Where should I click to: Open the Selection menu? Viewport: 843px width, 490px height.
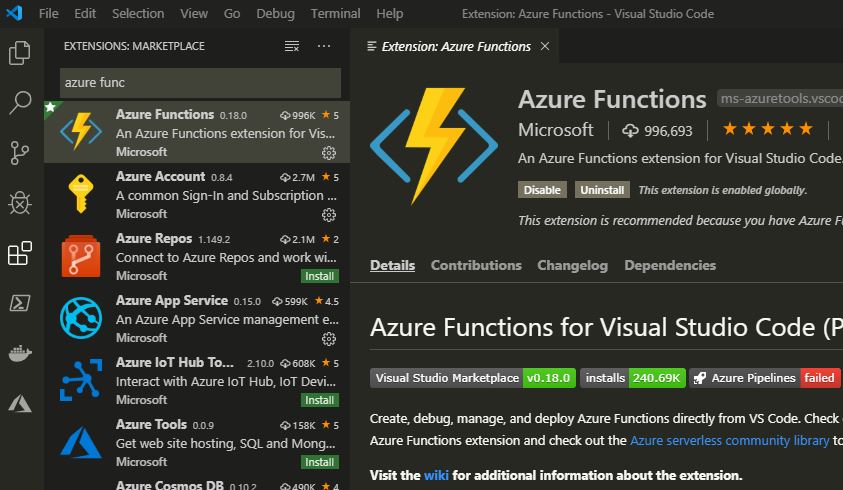pos(138,13)
